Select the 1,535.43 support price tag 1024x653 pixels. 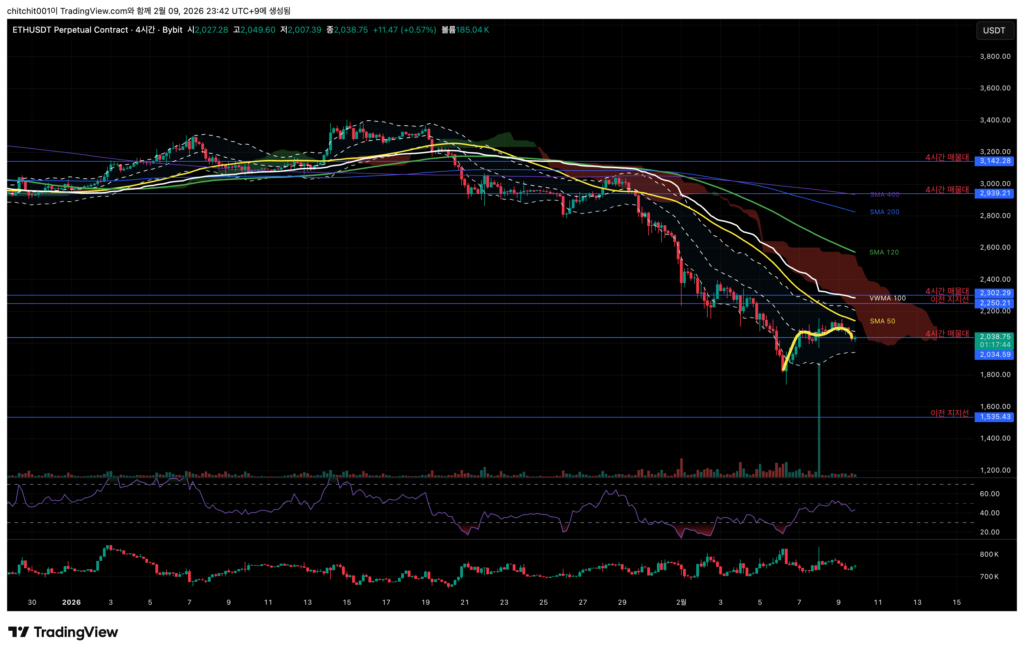(994, 417)
